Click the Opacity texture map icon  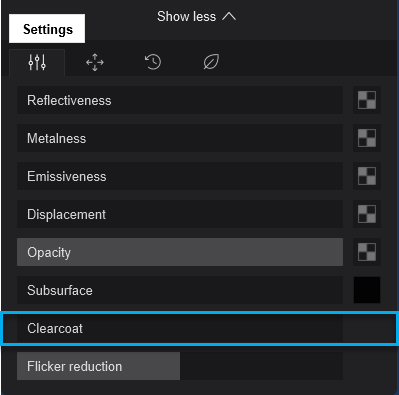(367, 252)
